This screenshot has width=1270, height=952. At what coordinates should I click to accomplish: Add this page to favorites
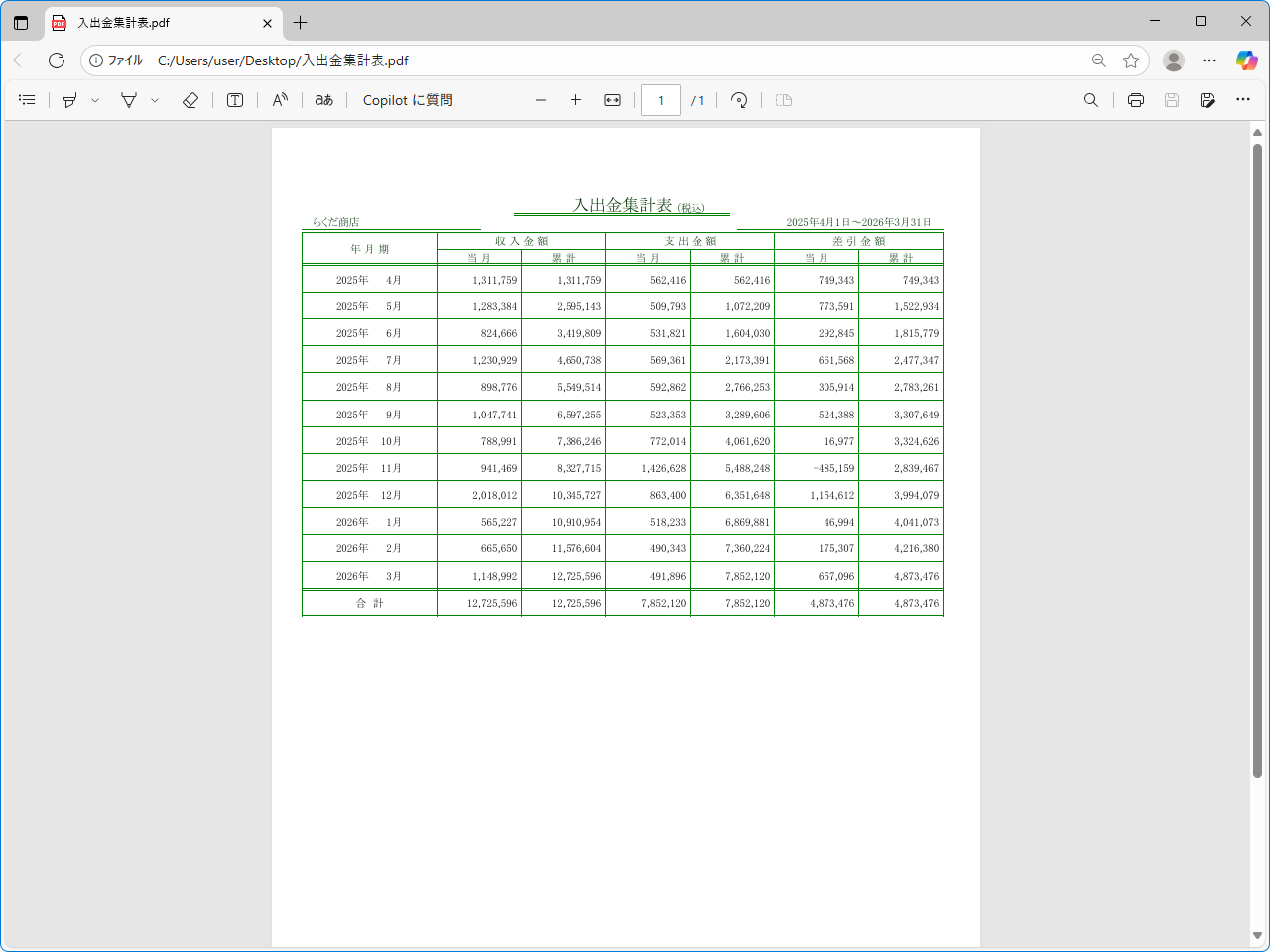click(x=1131, y=60)
